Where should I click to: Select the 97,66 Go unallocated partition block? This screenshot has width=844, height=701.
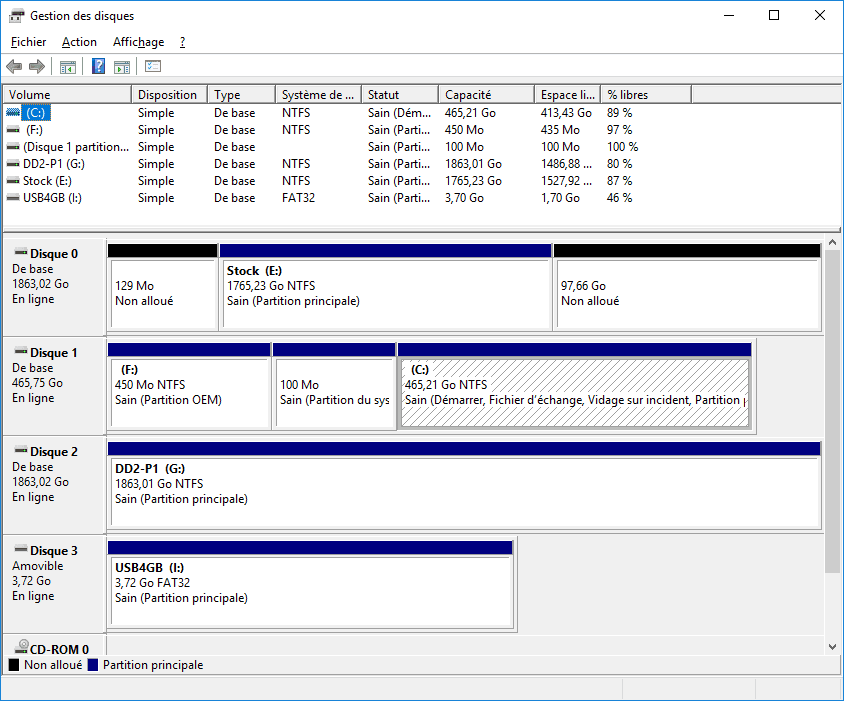(x=686, y=293)
